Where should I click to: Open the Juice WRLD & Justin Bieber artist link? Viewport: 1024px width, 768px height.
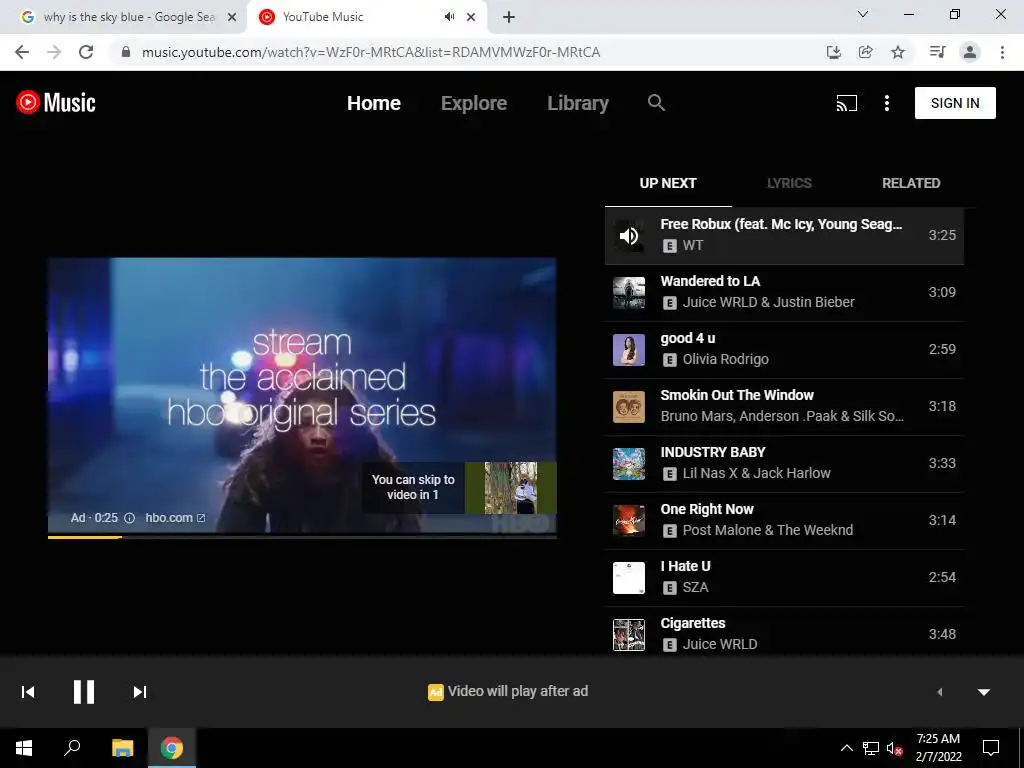[x=768, y=302]
